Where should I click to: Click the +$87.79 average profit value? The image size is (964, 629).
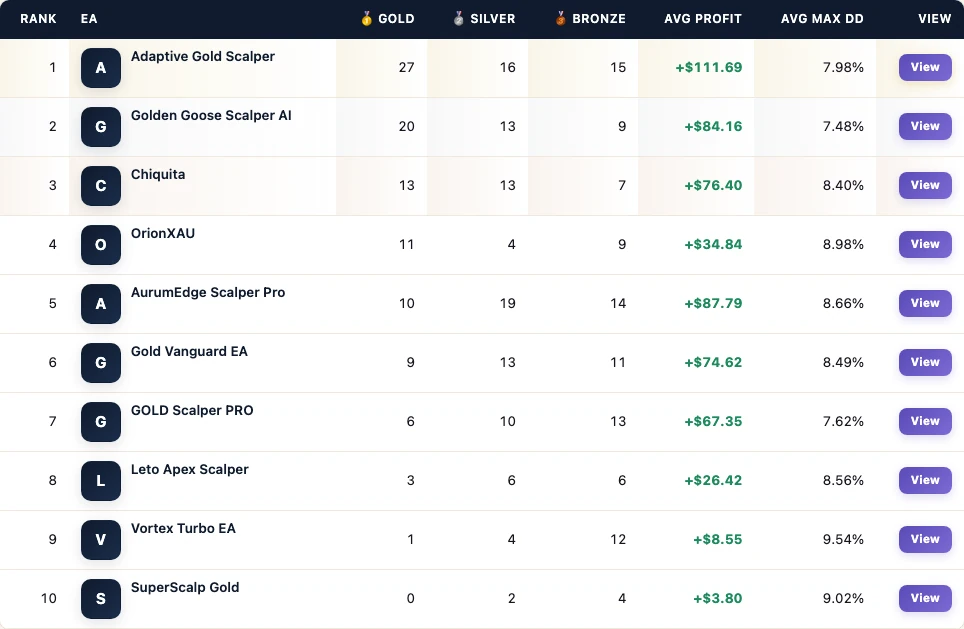pos(713,304)
